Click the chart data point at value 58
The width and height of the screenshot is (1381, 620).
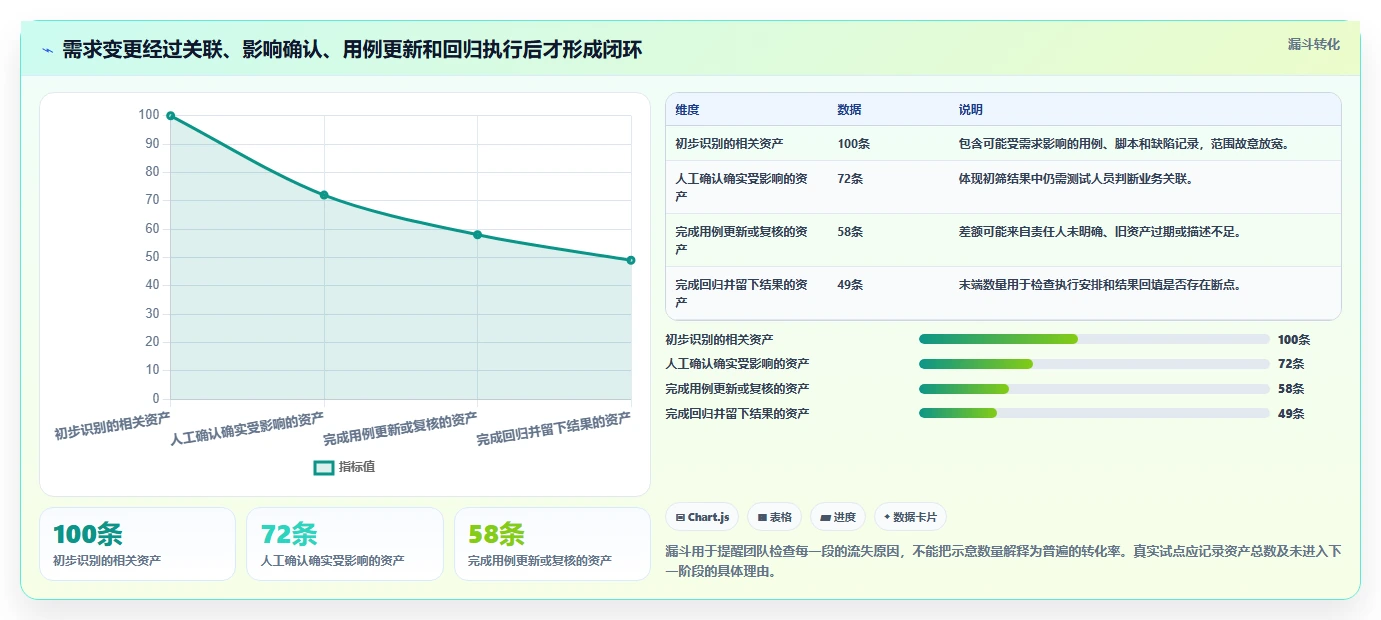point(477,235)
